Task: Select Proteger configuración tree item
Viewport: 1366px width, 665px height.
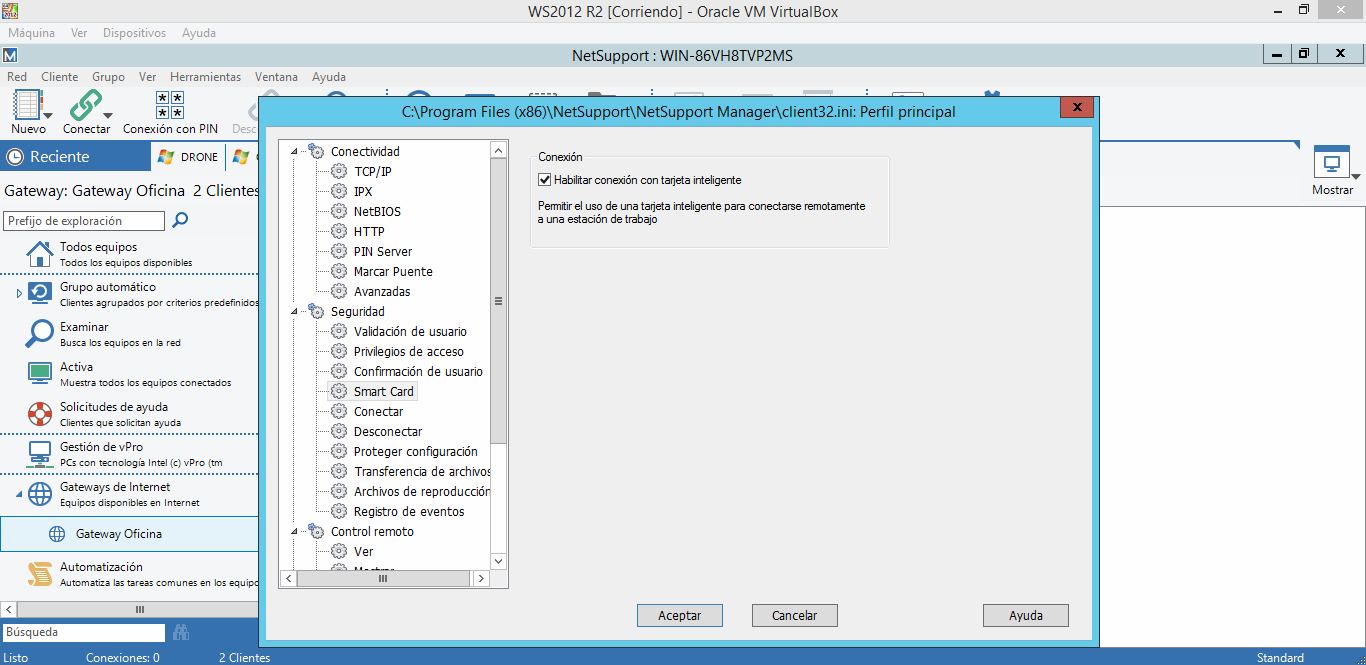Action: (416, 452)
